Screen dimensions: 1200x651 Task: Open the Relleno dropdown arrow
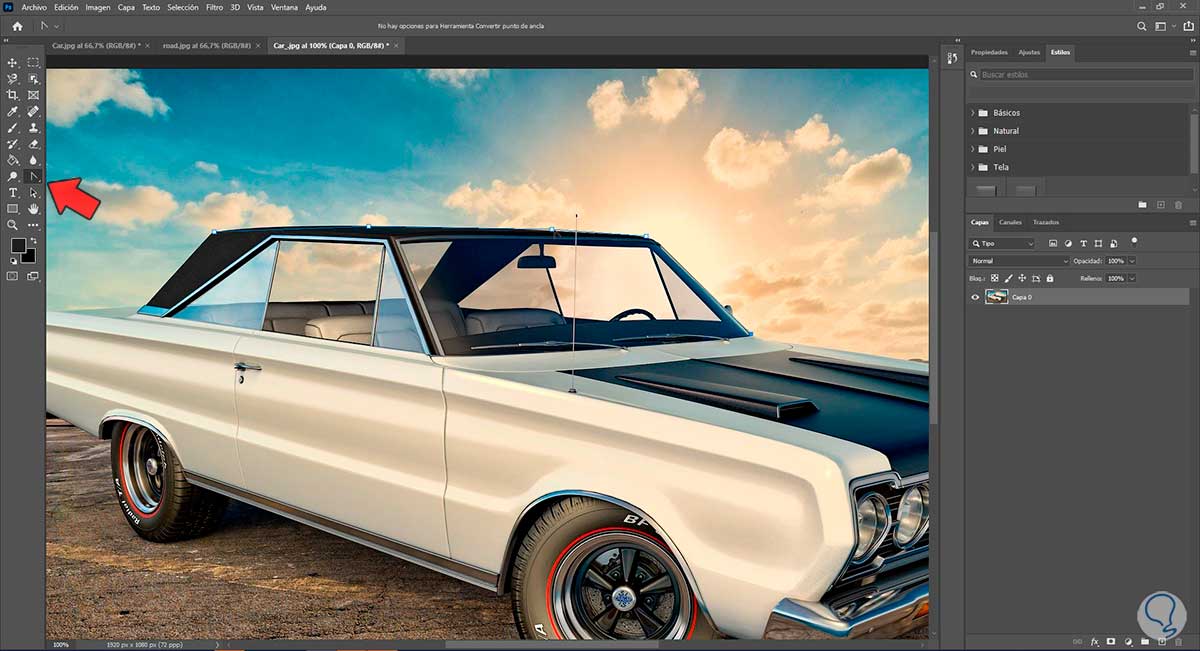(1131, 278)
